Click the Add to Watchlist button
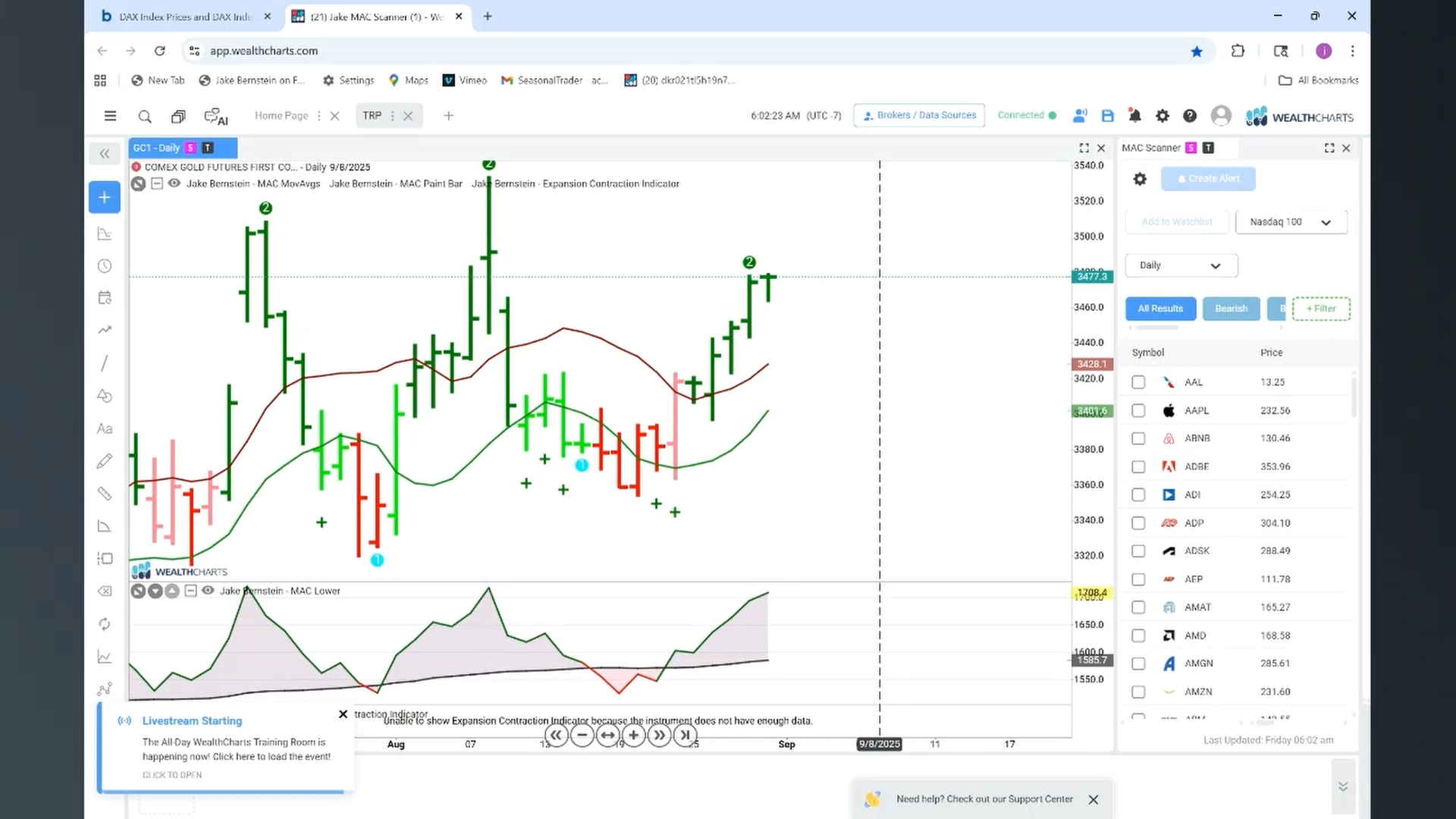Screen dimensions: 1456x819 (1177, 222)
